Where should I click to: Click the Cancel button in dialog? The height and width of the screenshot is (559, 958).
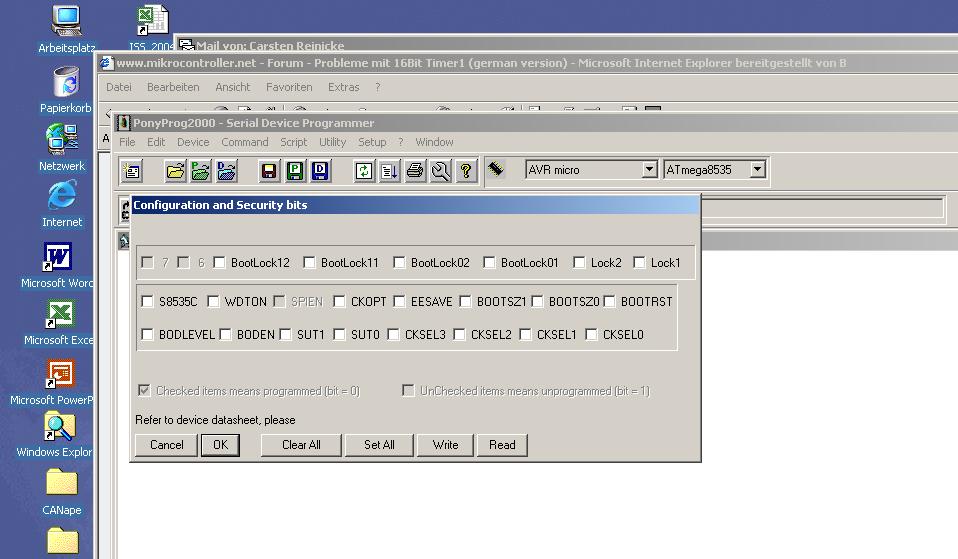coord(167,445)
